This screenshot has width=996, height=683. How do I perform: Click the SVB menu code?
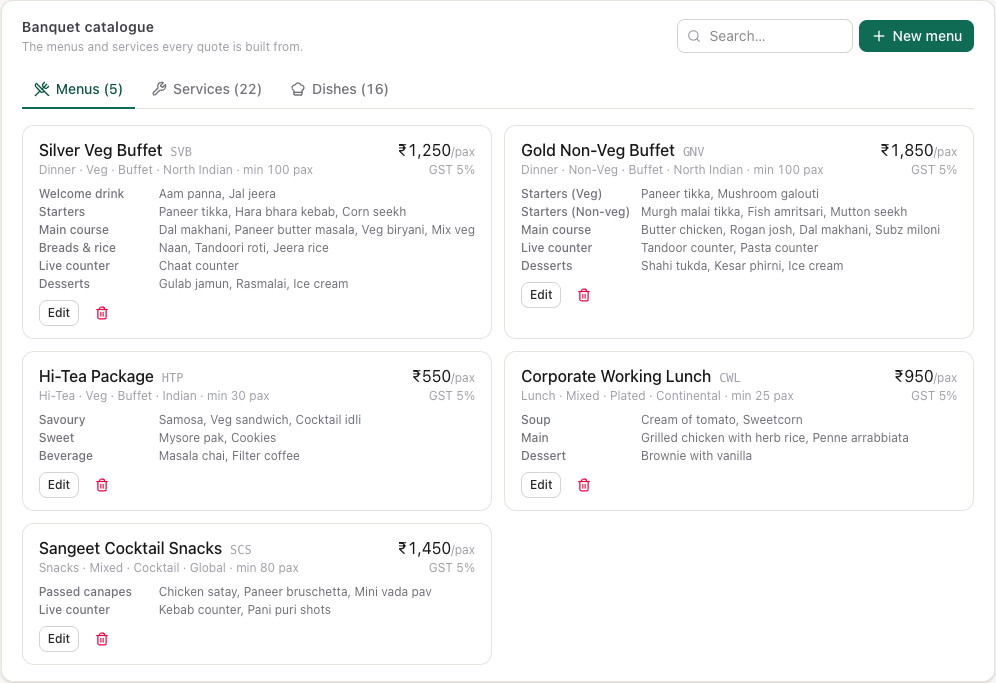[x=181, y=152]
